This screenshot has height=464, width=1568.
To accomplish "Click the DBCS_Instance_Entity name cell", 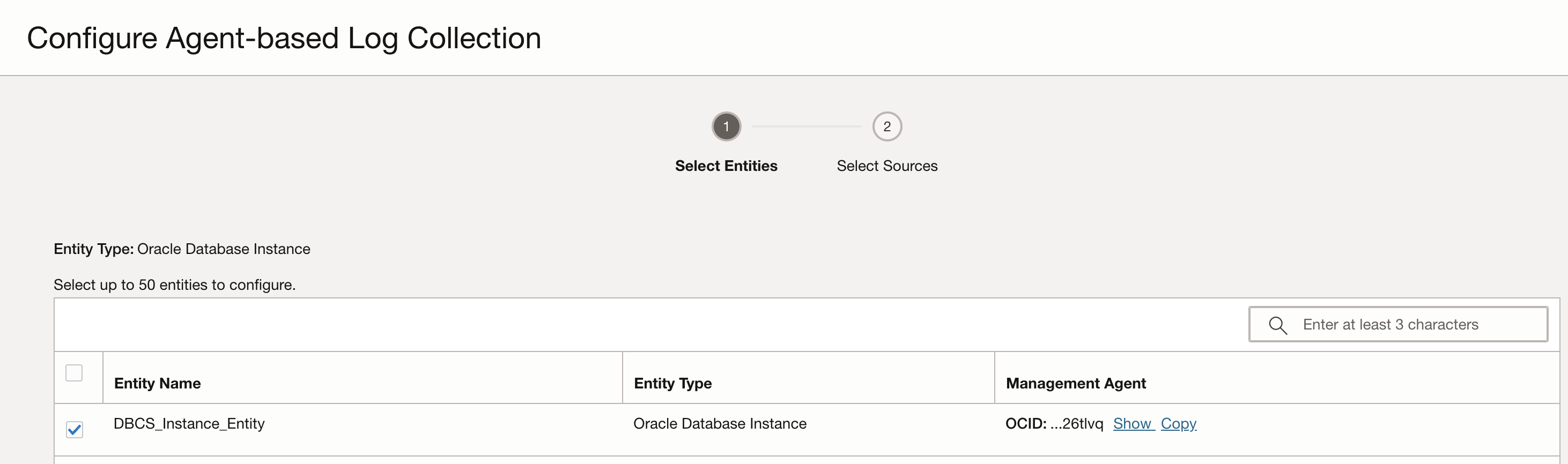I will 189,424.
